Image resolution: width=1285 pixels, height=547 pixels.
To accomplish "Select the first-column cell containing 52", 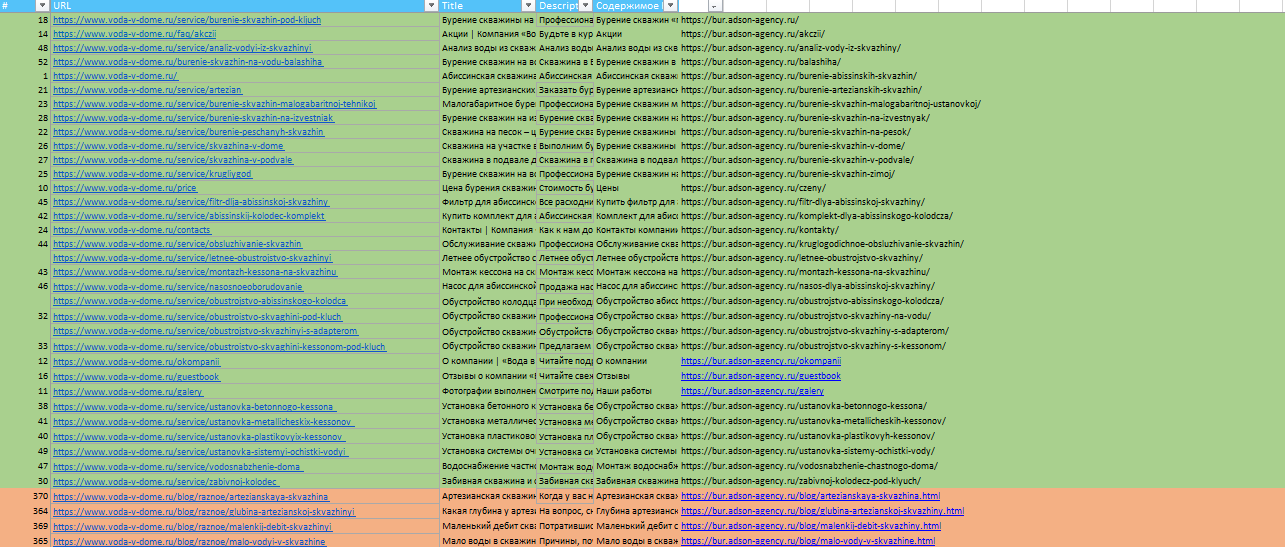I will pyautogui.click(x=25, y=62).
